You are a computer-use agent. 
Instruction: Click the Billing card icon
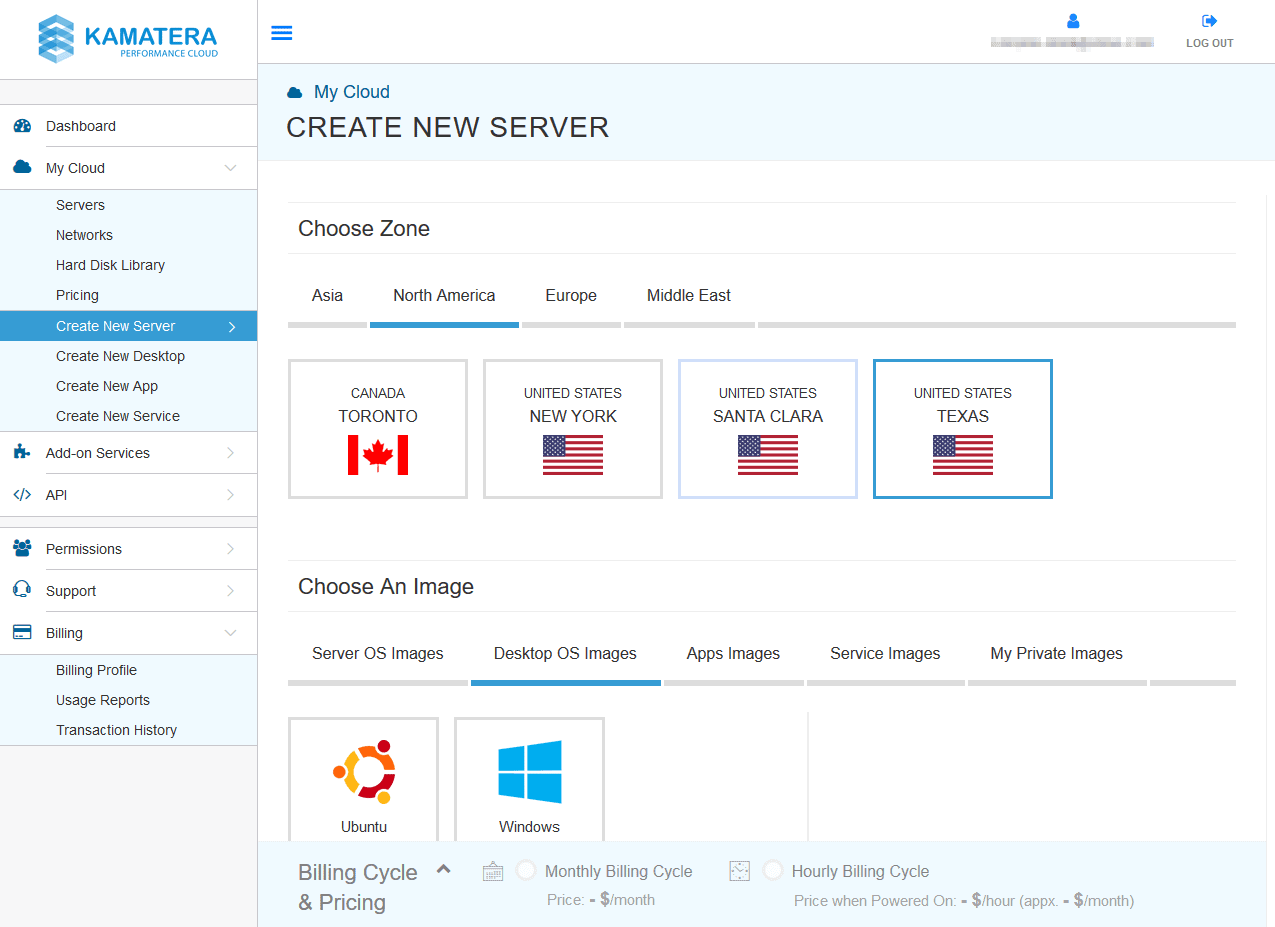click(x=22, y=633)
